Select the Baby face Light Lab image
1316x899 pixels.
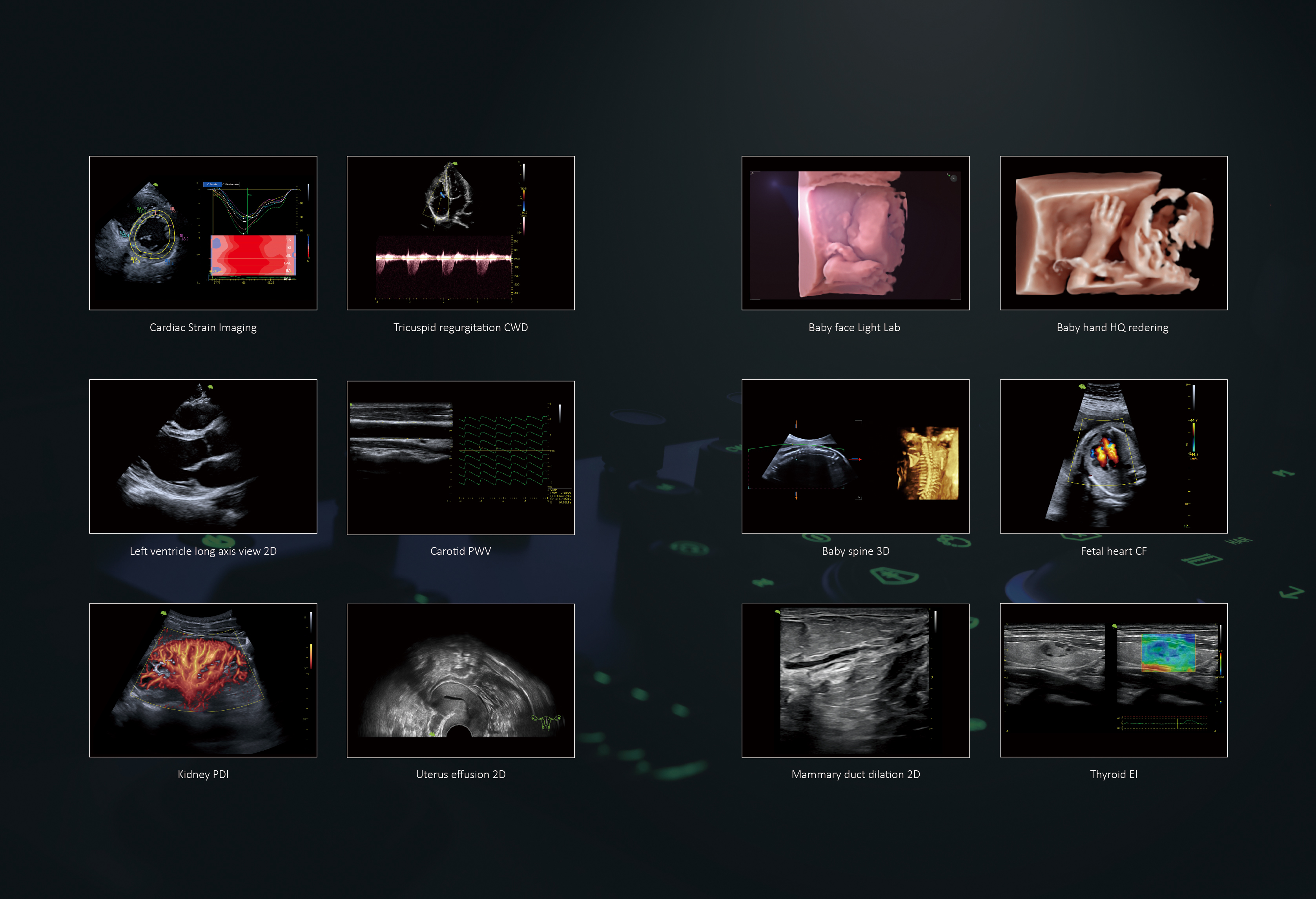(x=856, y=233)
